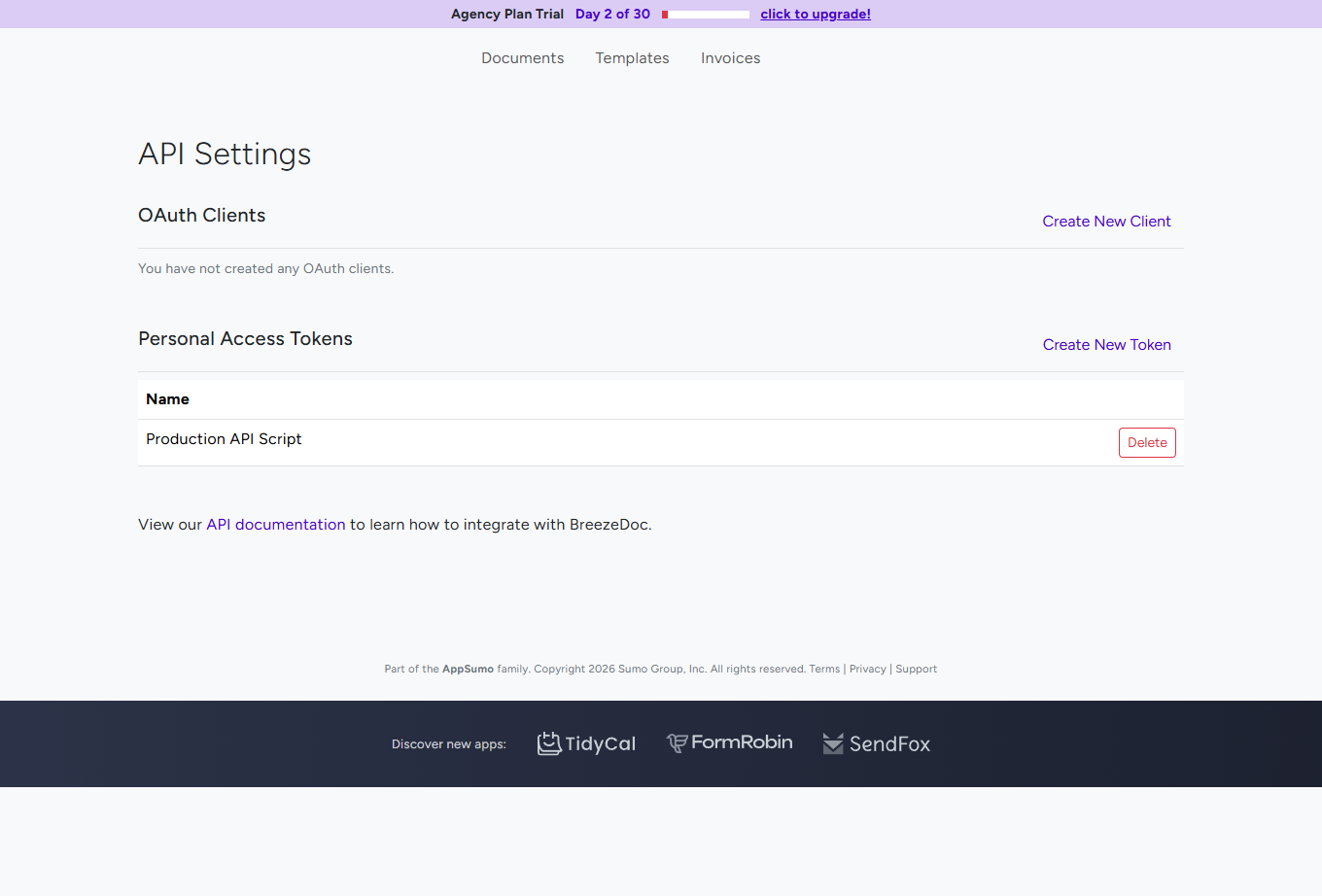This screenshot has width=1322, height=896.
Task: Click the Day 2 of 30 label
Action: click(x=612, y=14)
